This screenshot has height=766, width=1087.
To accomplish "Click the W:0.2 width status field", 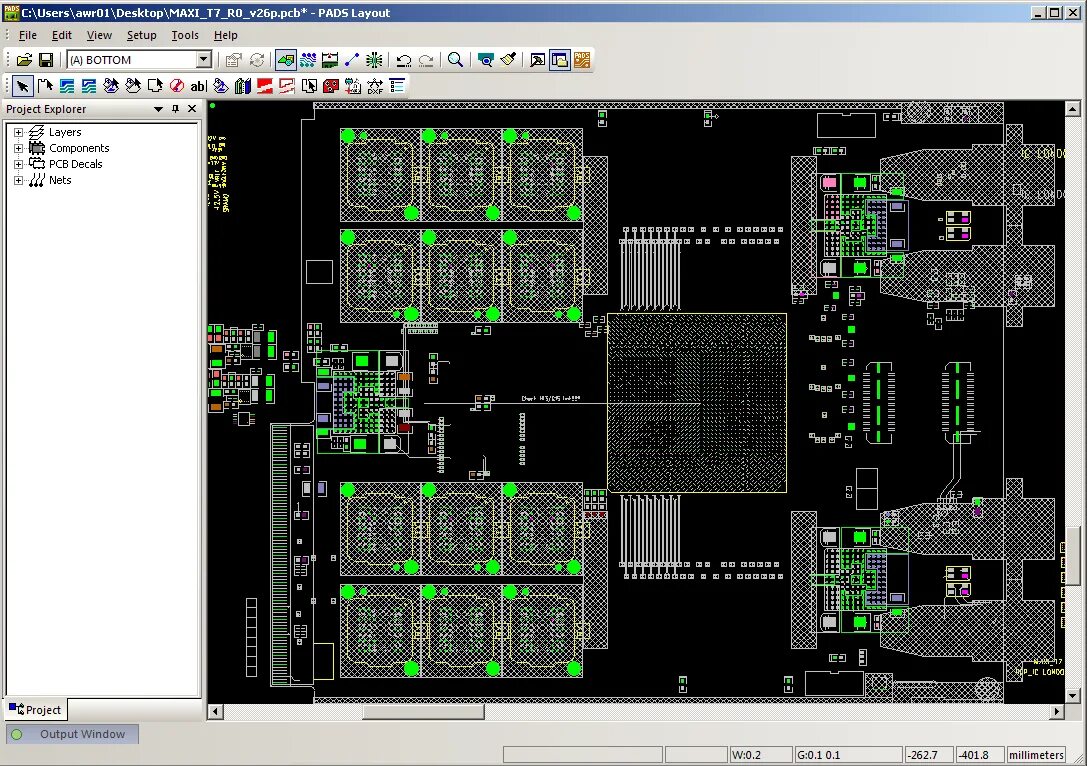I will pos(760,755).
